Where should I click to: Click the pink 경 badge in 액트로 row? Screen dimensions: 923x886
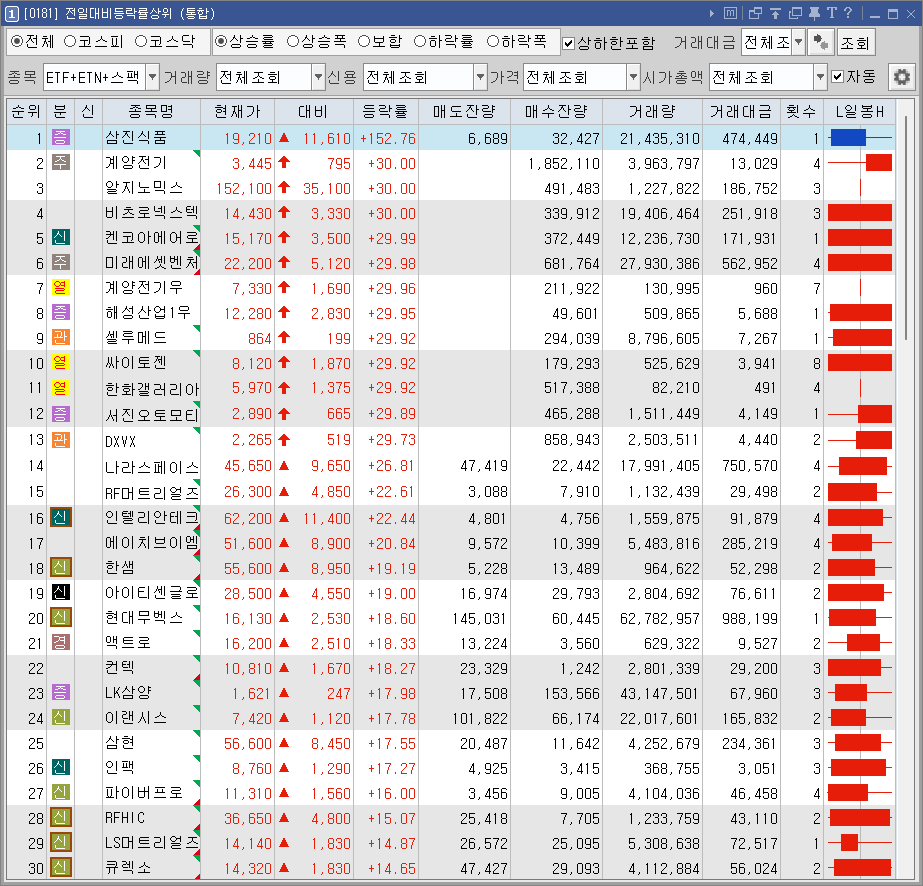(x=61, y=643)
